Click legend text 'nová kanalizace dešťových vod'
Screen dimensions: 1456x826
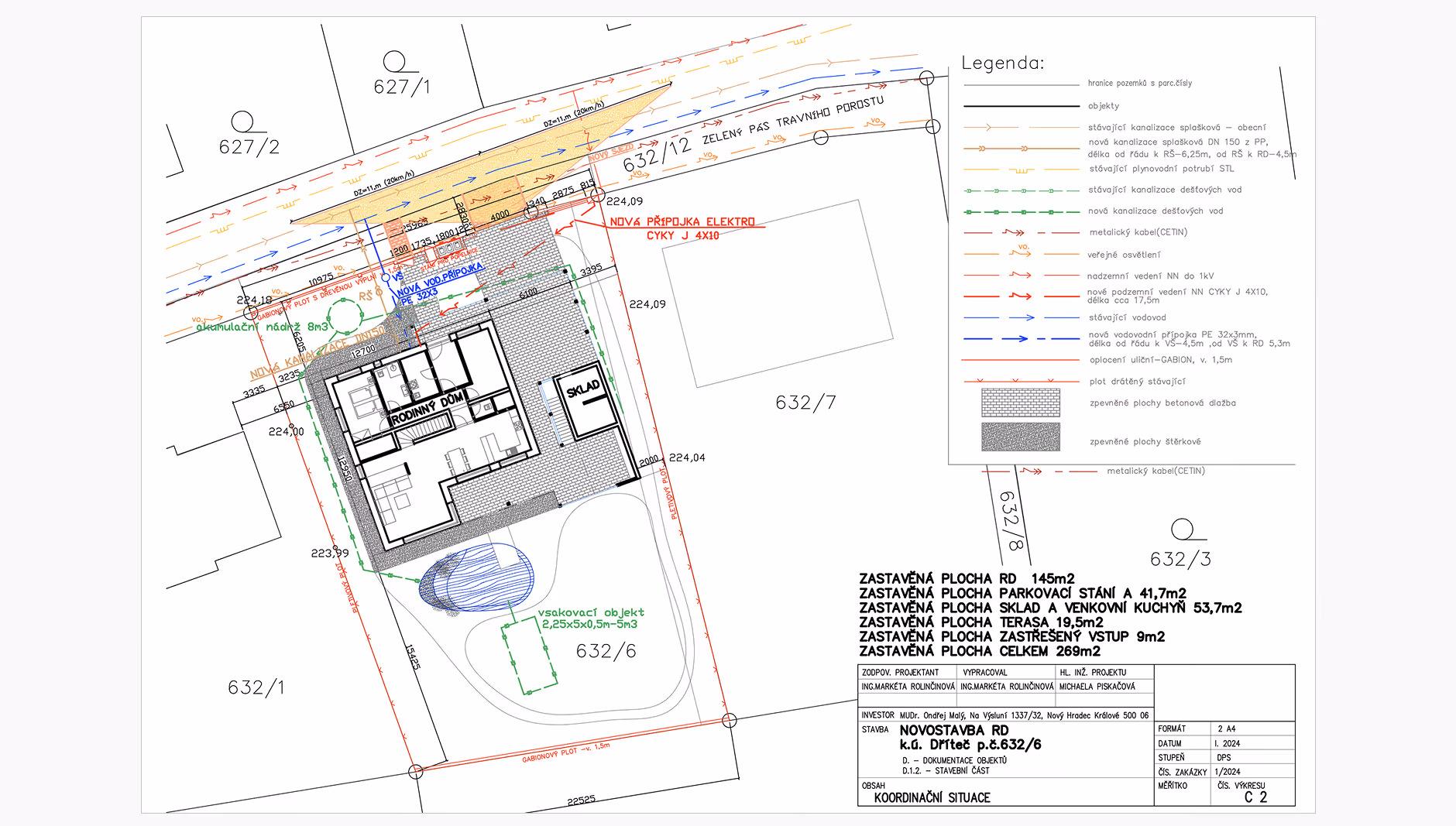coord(1156,211)
